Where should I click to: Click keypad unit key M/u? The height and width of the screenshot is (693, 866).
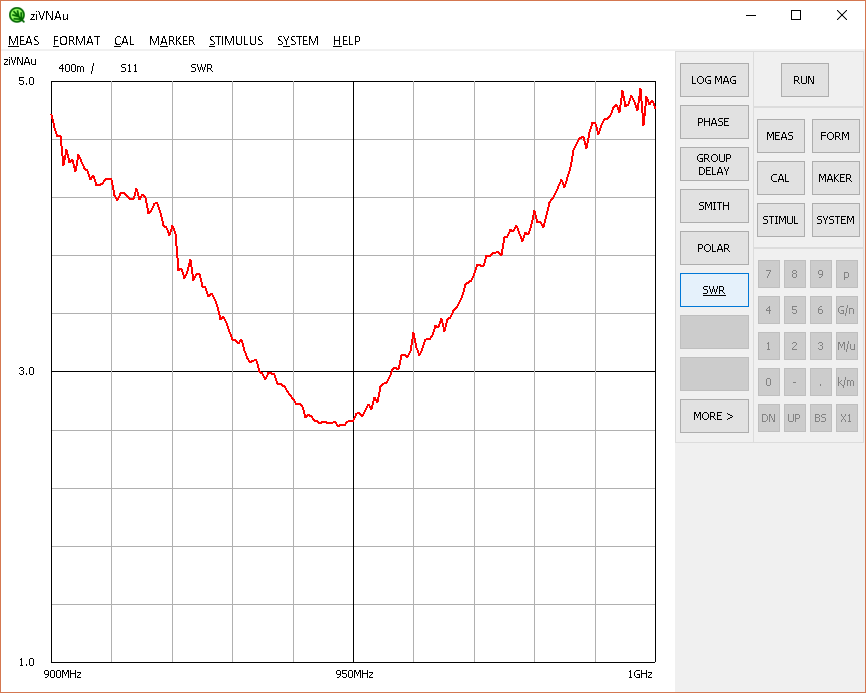tap(847, 346)
